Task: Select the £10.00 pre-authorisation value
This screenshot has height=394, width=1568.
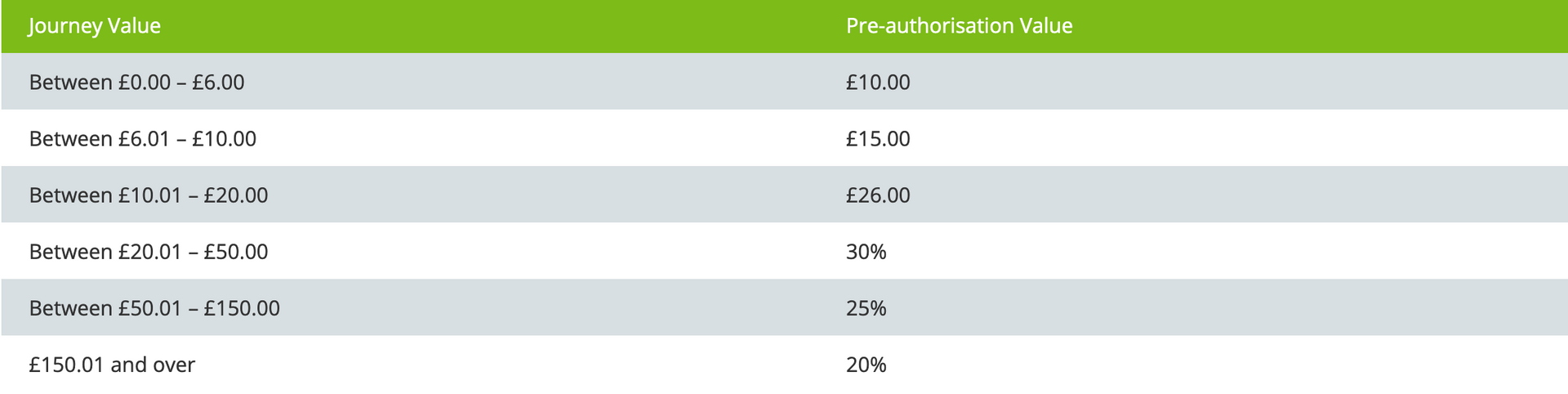Action: pyautogui.click(x=878, y=82)
